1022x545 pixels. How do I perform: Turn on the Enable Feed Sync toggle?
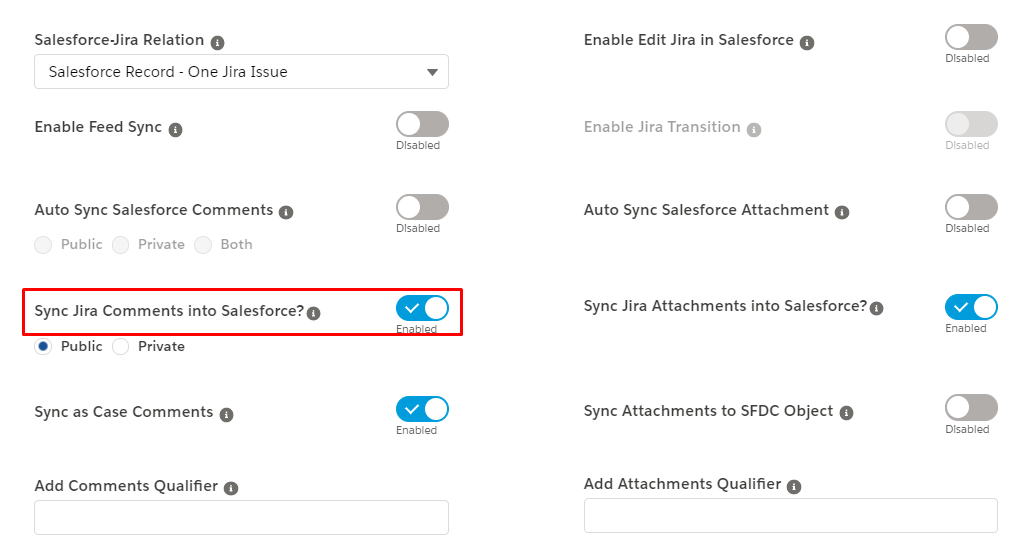422,124
